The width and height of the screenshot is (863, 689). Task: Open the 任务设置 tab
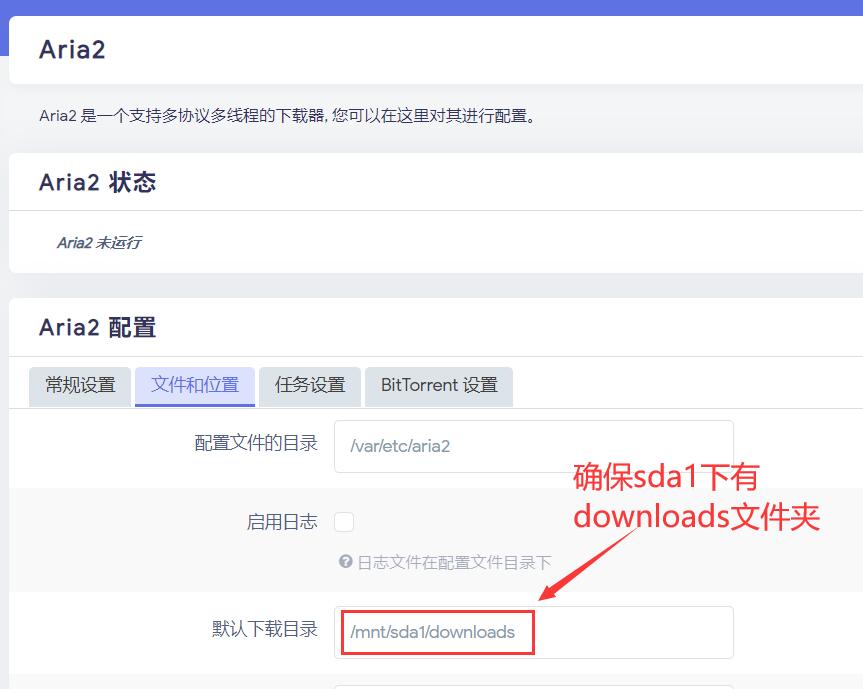coord(310,386)
